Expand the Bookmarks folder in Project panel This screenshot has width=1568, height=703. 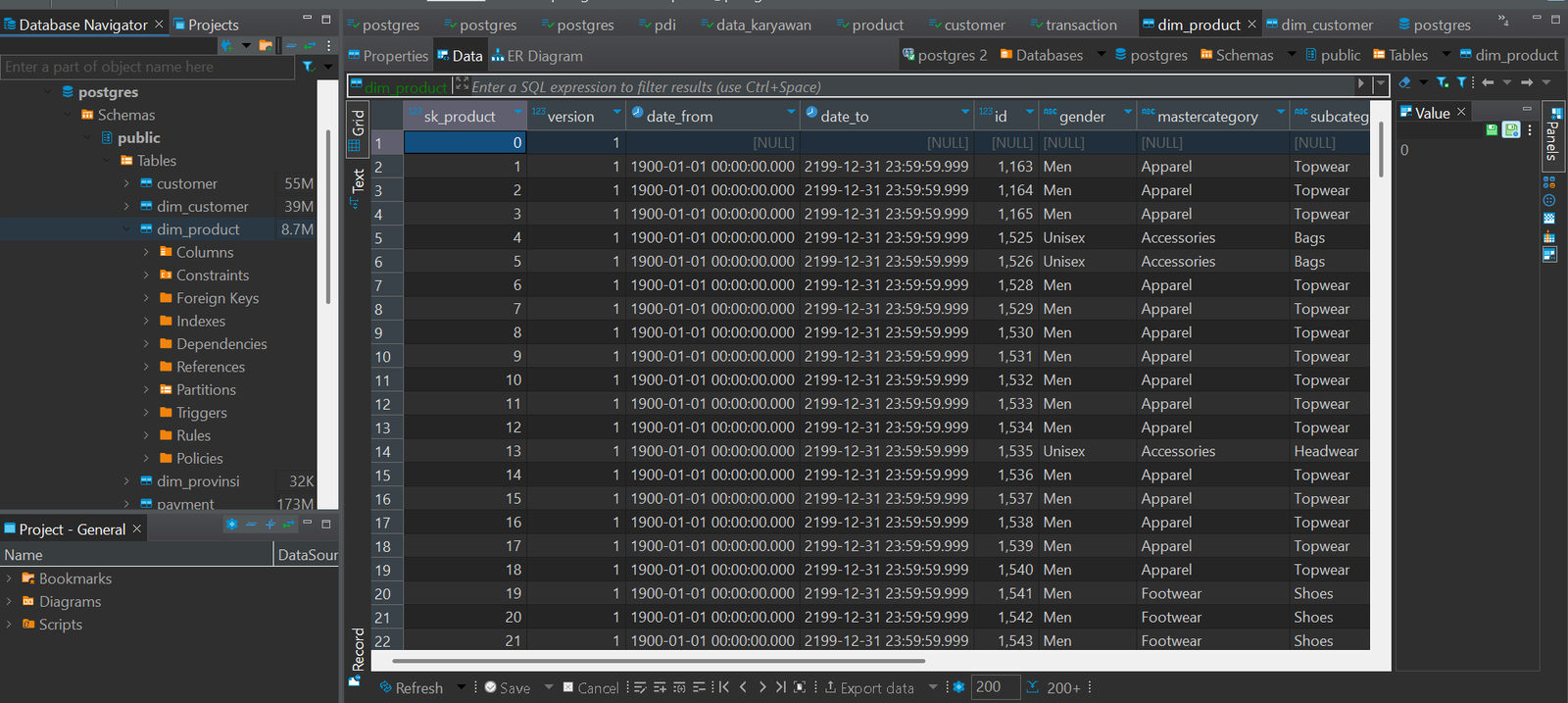pyautogui.click(x=9, y=578)
